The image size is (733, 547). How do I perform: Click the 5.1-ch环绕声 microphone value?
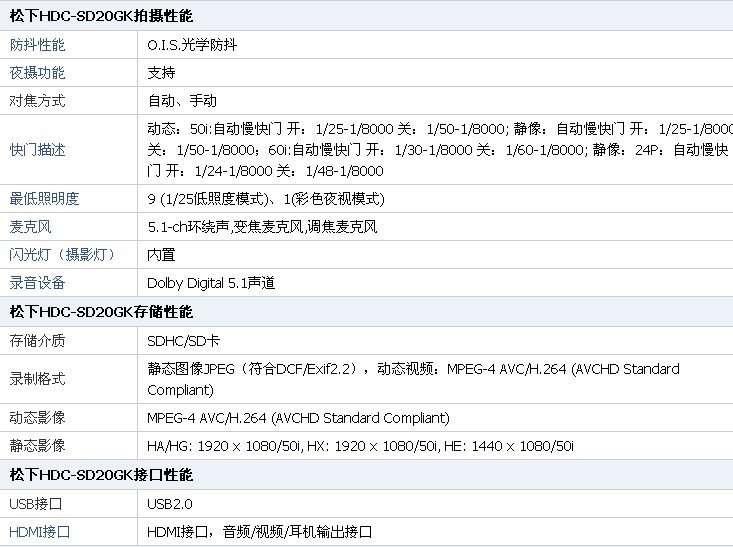[x=262, y=227]
